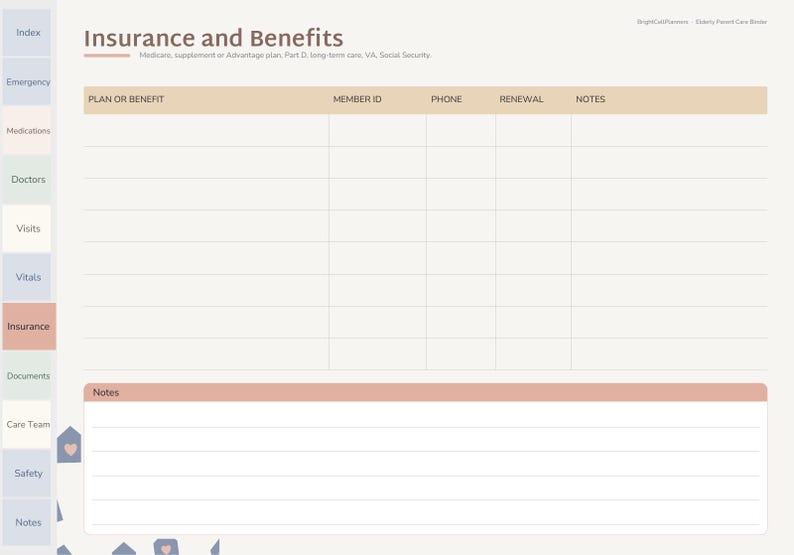This screenshot has width=794, height=555.
Task: Jump to the Vitals tab
Action: pyautogui.click(x=27, y=277)
